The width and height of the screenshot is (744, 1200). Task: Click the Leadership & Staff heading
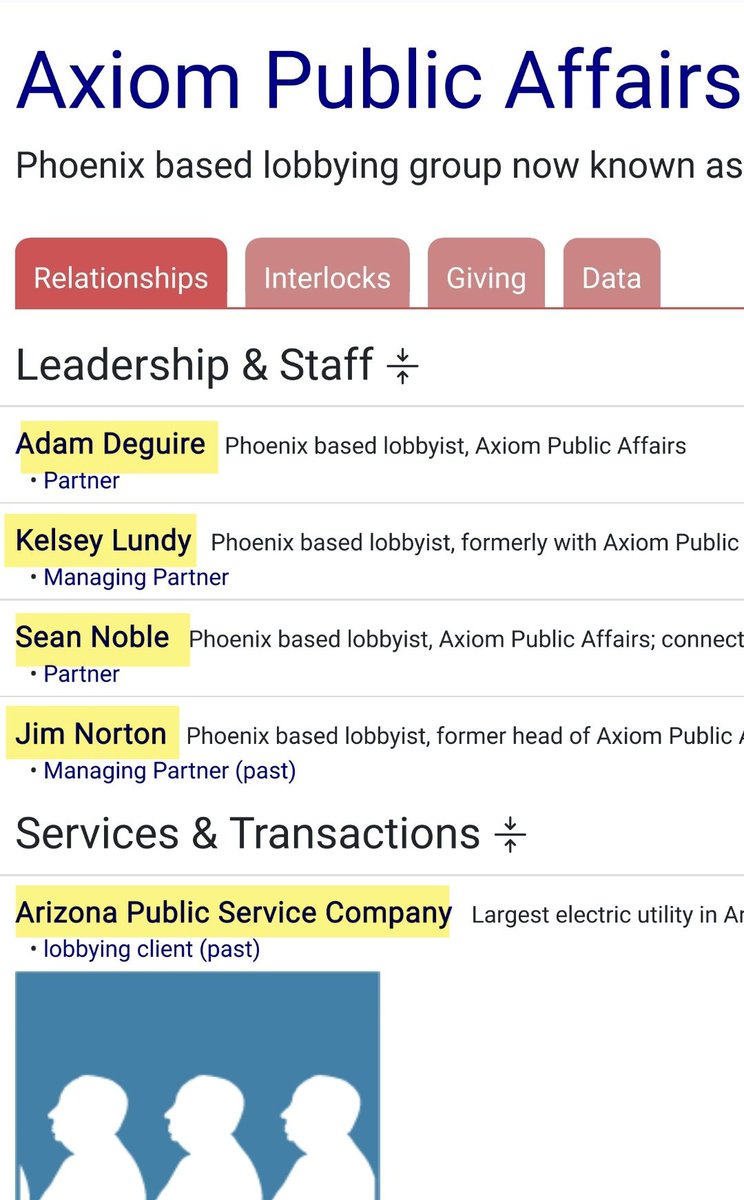[194, 365]
